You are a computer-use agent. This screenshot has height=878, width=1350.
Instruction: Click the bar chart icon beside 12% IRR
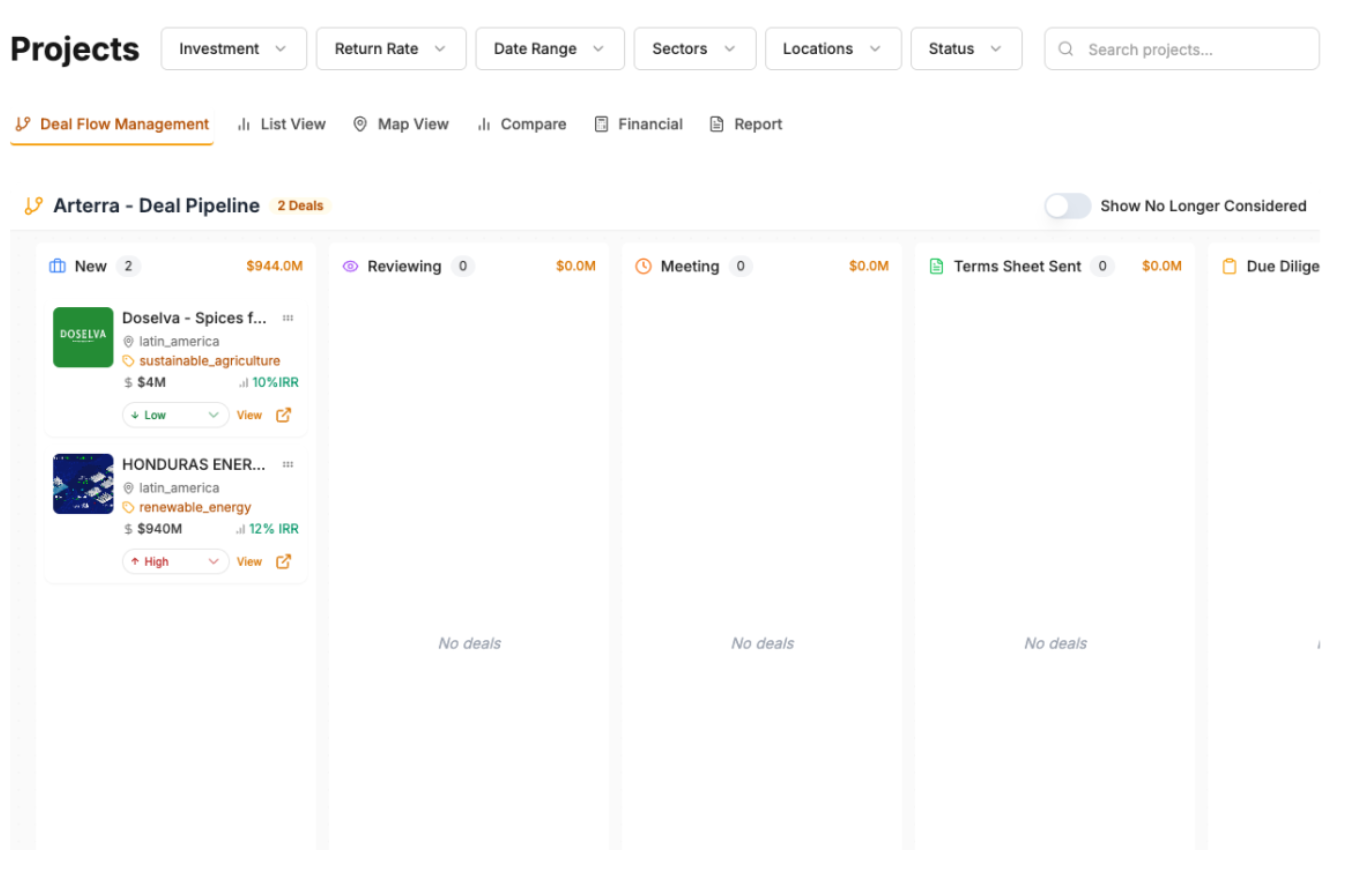[241, 529]
